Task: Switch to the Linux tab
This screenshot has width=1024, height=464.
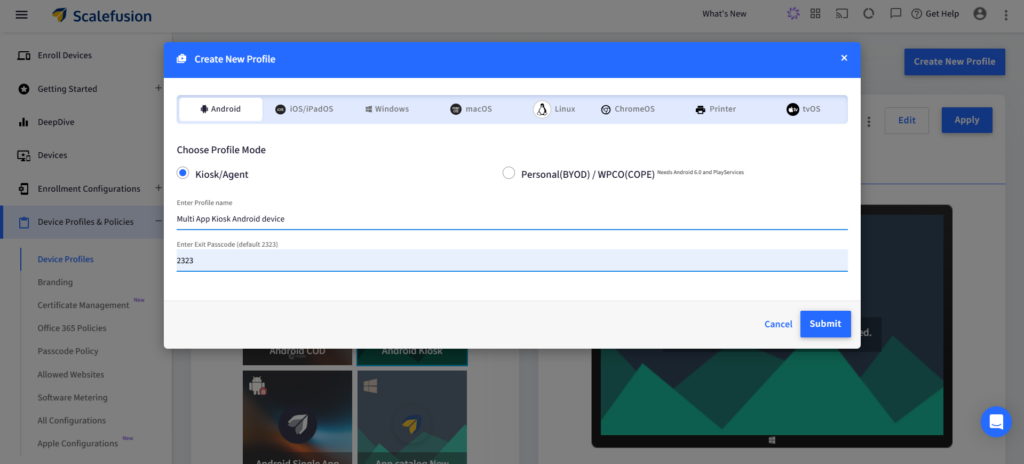Action: [554, 109]
